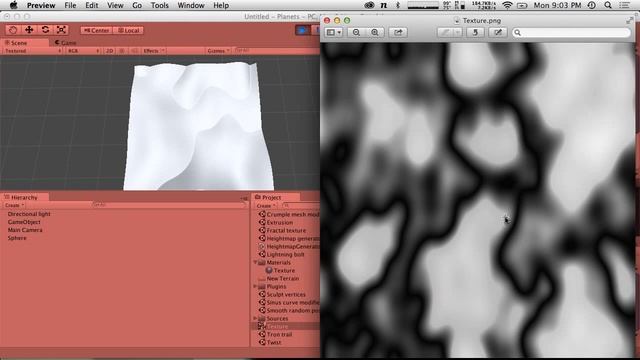Select New Terrain asset in Project

pyautogui.click(x=282, y=278)
